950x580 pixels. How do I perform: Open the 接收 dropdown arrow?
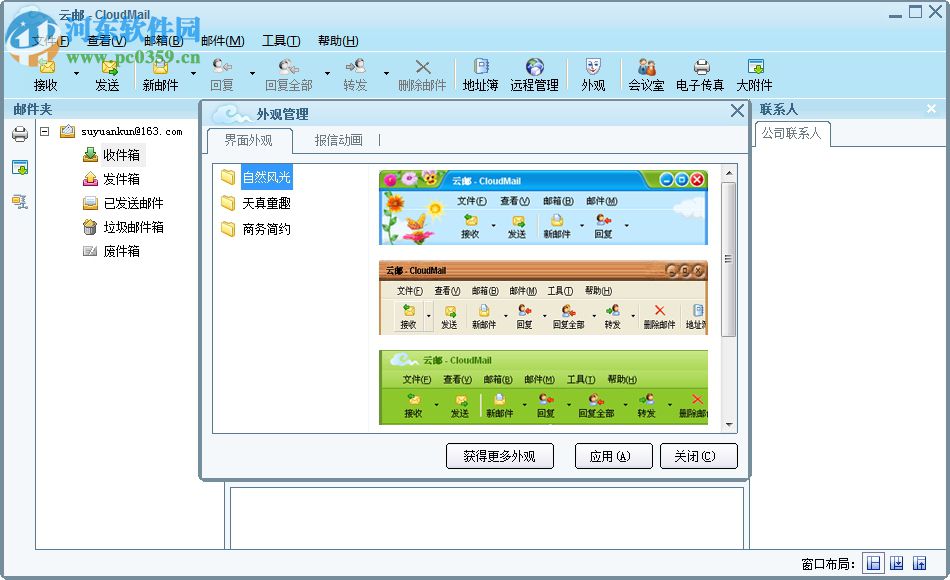coord(77,74)
